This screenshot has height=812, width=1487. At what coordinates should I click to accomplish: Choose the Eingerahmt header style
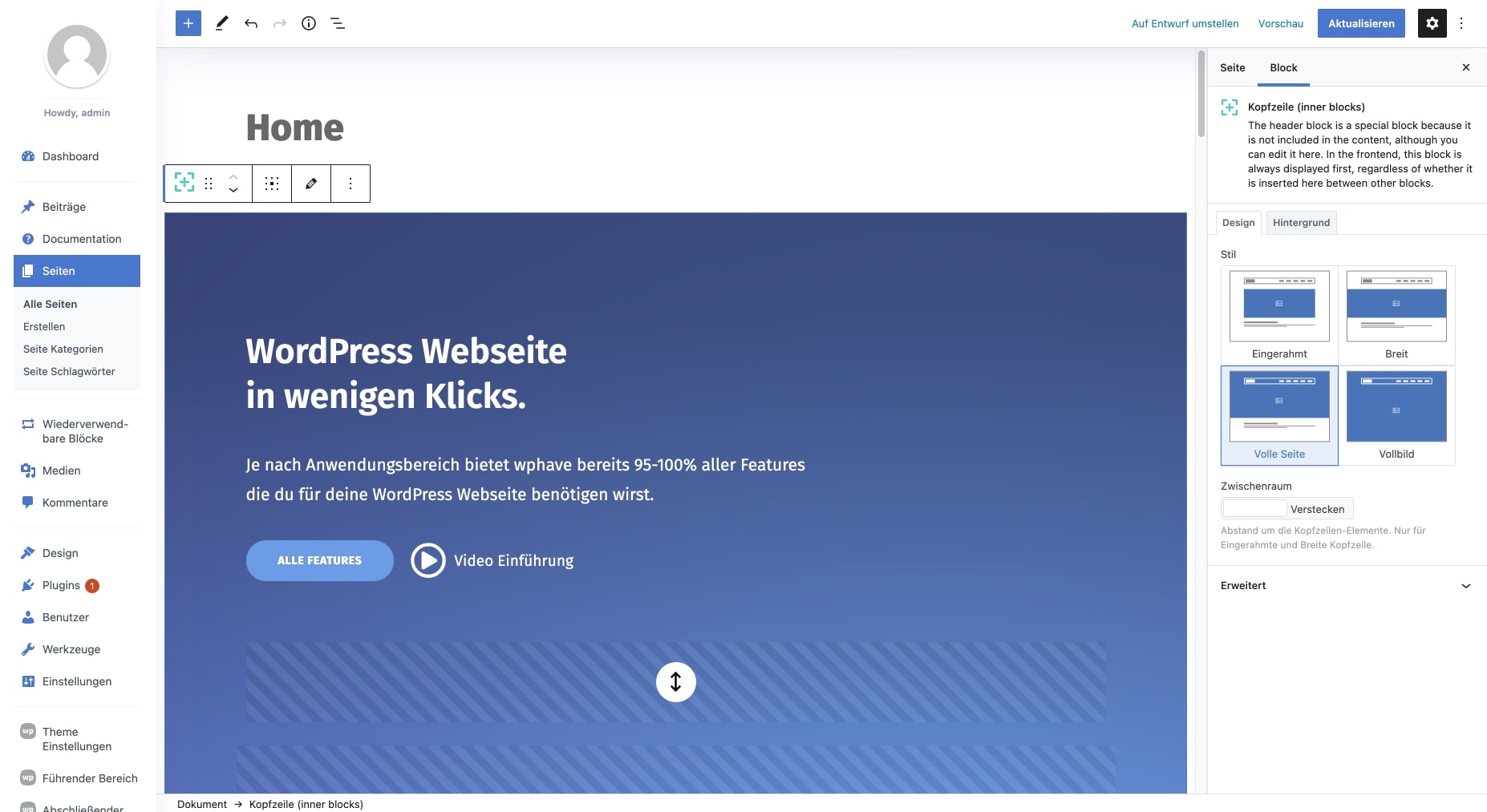click(x=1279, y=315)
